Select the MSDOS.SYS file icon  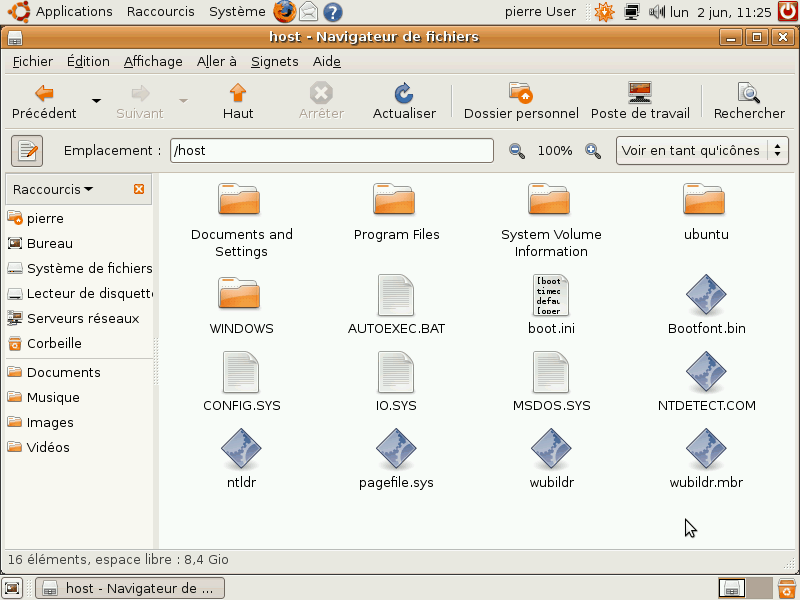coord(551,372)
